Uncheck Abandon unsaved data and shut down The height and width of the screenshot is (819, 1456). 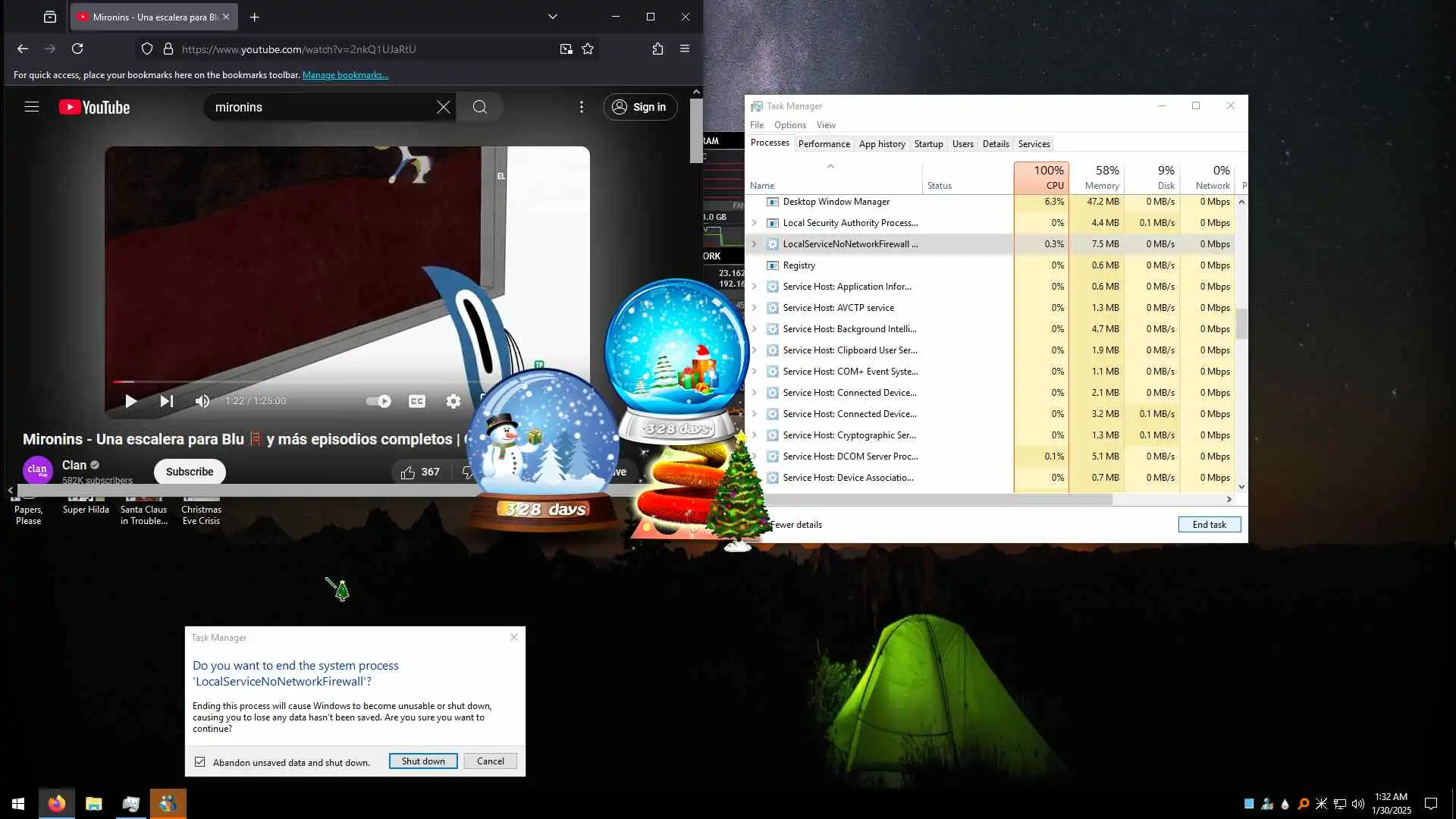coord(200,762)
